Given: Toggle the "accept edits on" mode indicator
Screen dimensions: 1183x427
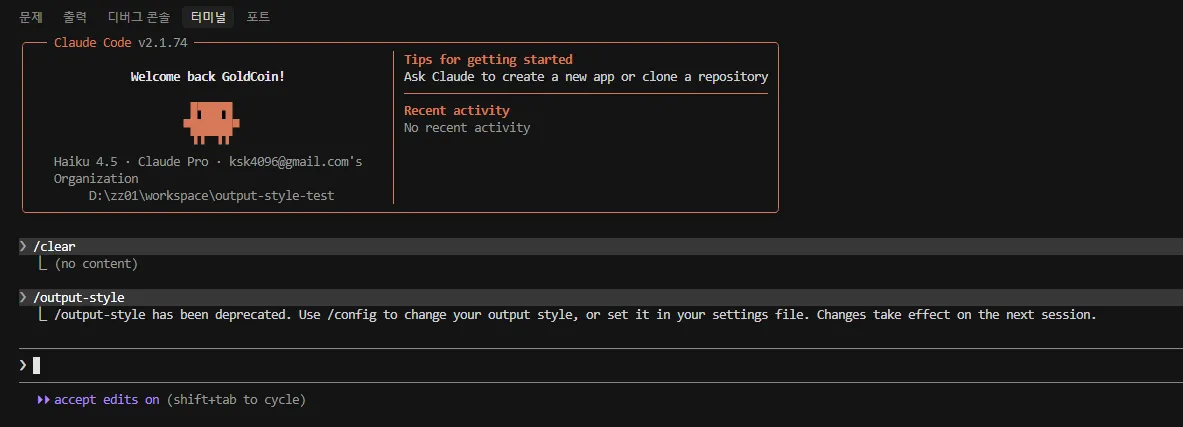Looking at the screenshot, I should tap(107, 400).
